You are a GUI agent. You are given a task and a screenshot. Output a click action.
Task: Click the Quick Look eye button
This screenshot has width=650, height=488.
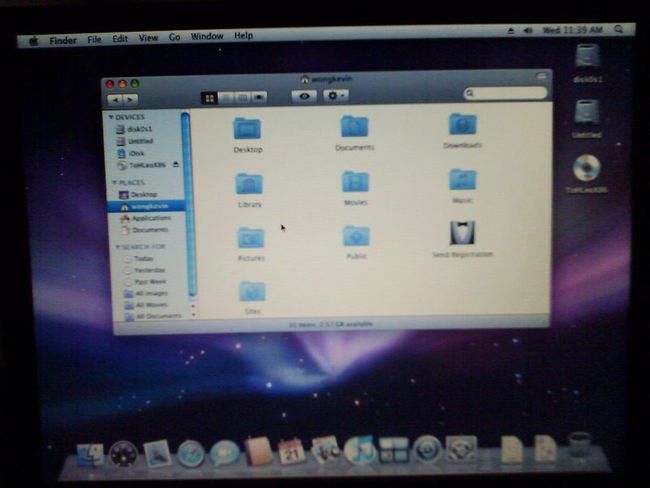304,96
